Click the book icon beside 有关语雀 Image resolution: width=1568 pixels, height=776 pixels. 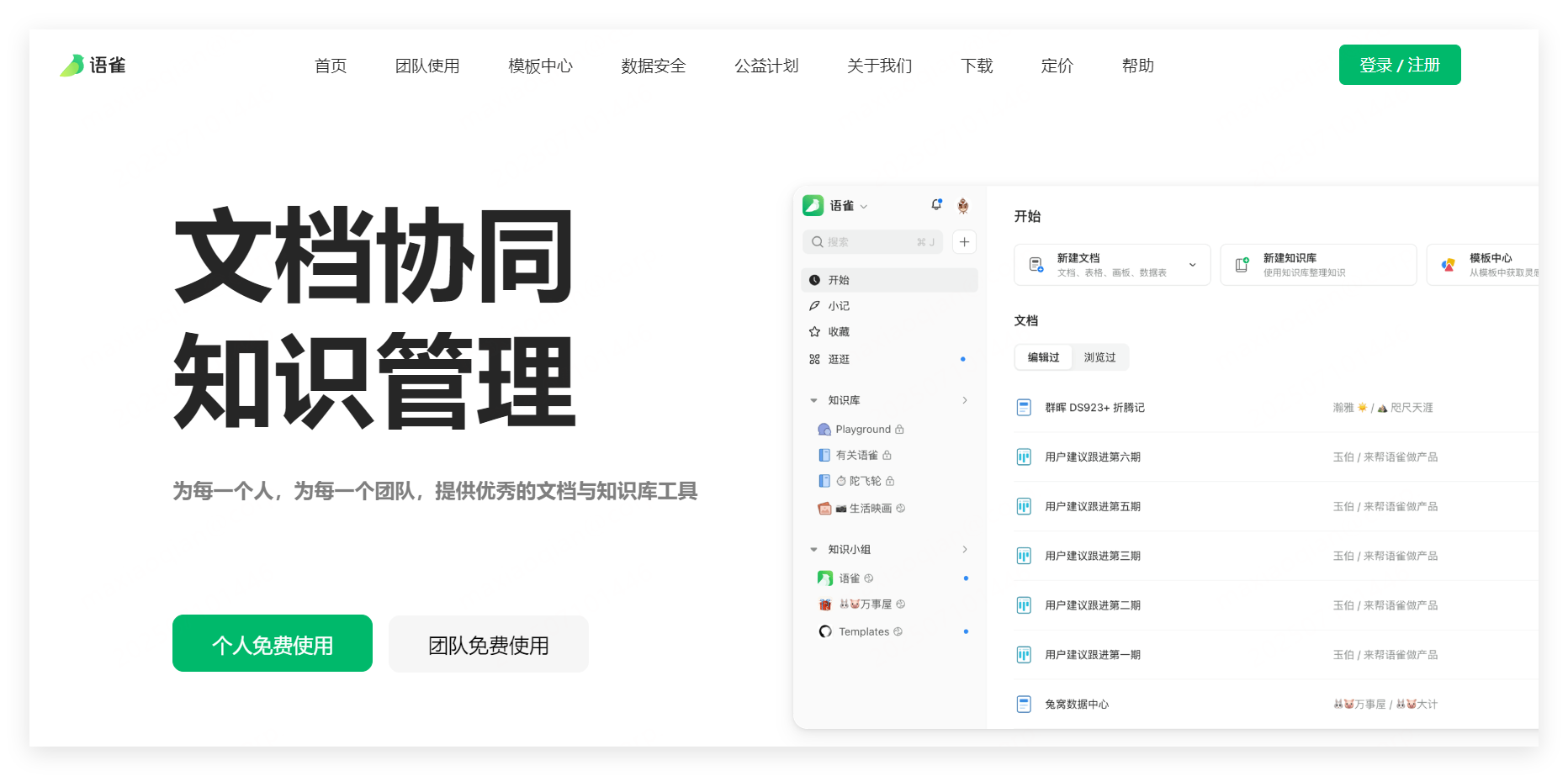pyautogui.click(x=824, y=455)
